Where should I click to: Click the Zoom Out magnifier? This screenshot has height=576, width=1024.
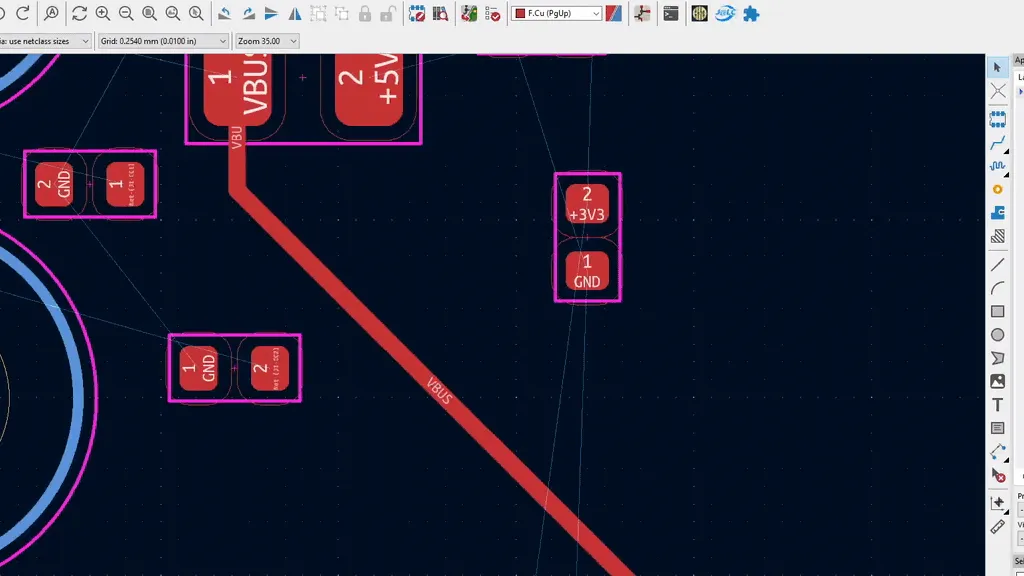(126, 13)
